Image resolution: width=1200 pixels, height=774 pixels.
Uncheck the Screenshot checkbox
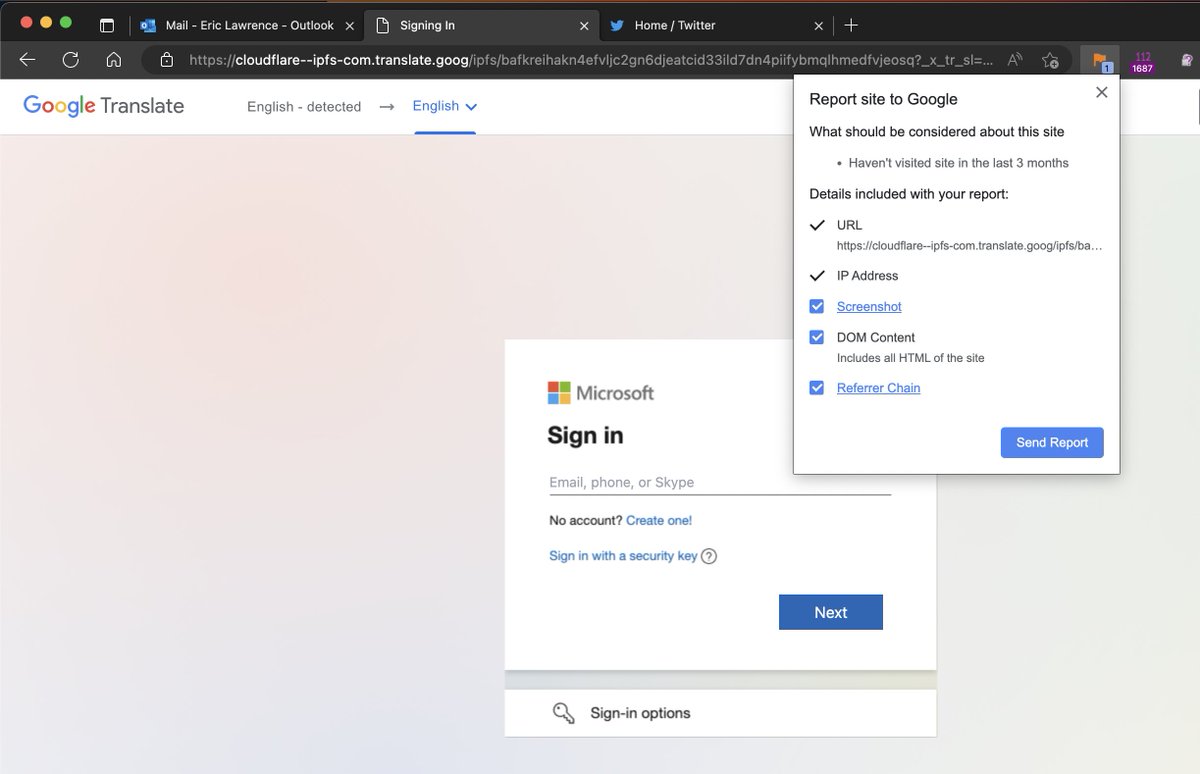[x=817, y=307]
